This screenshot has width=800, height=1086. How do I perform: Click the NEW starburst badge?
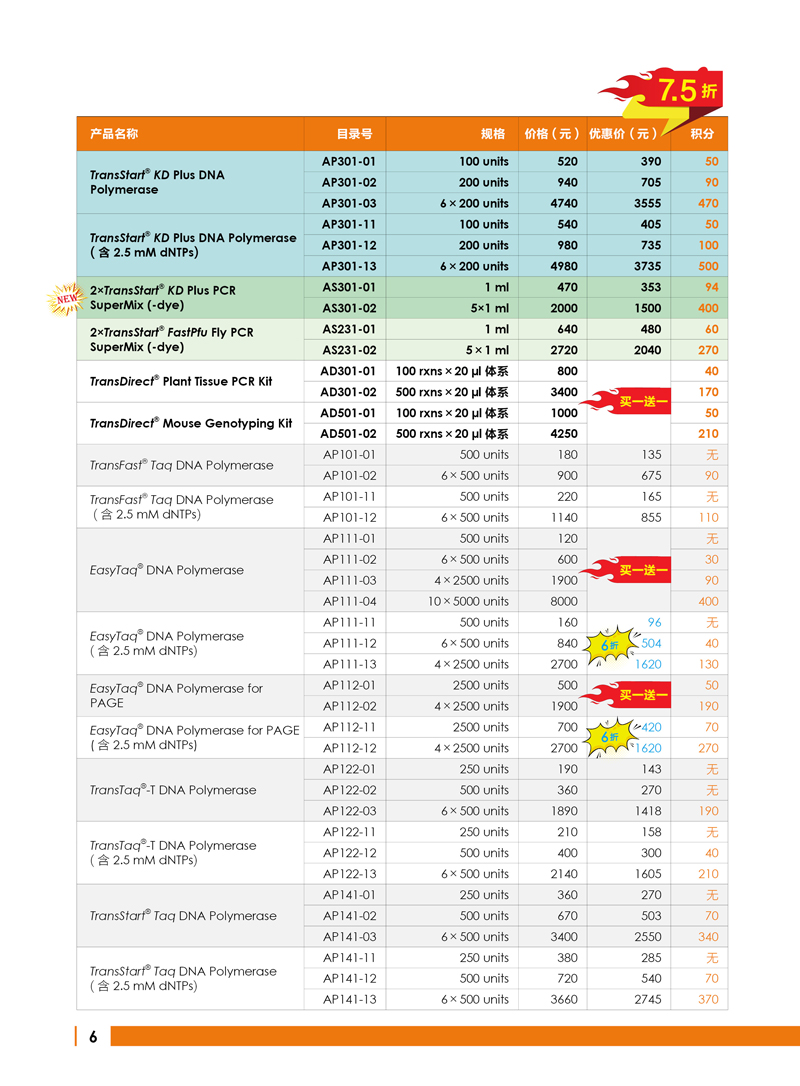pyautogui.click(x=67, y=298)
